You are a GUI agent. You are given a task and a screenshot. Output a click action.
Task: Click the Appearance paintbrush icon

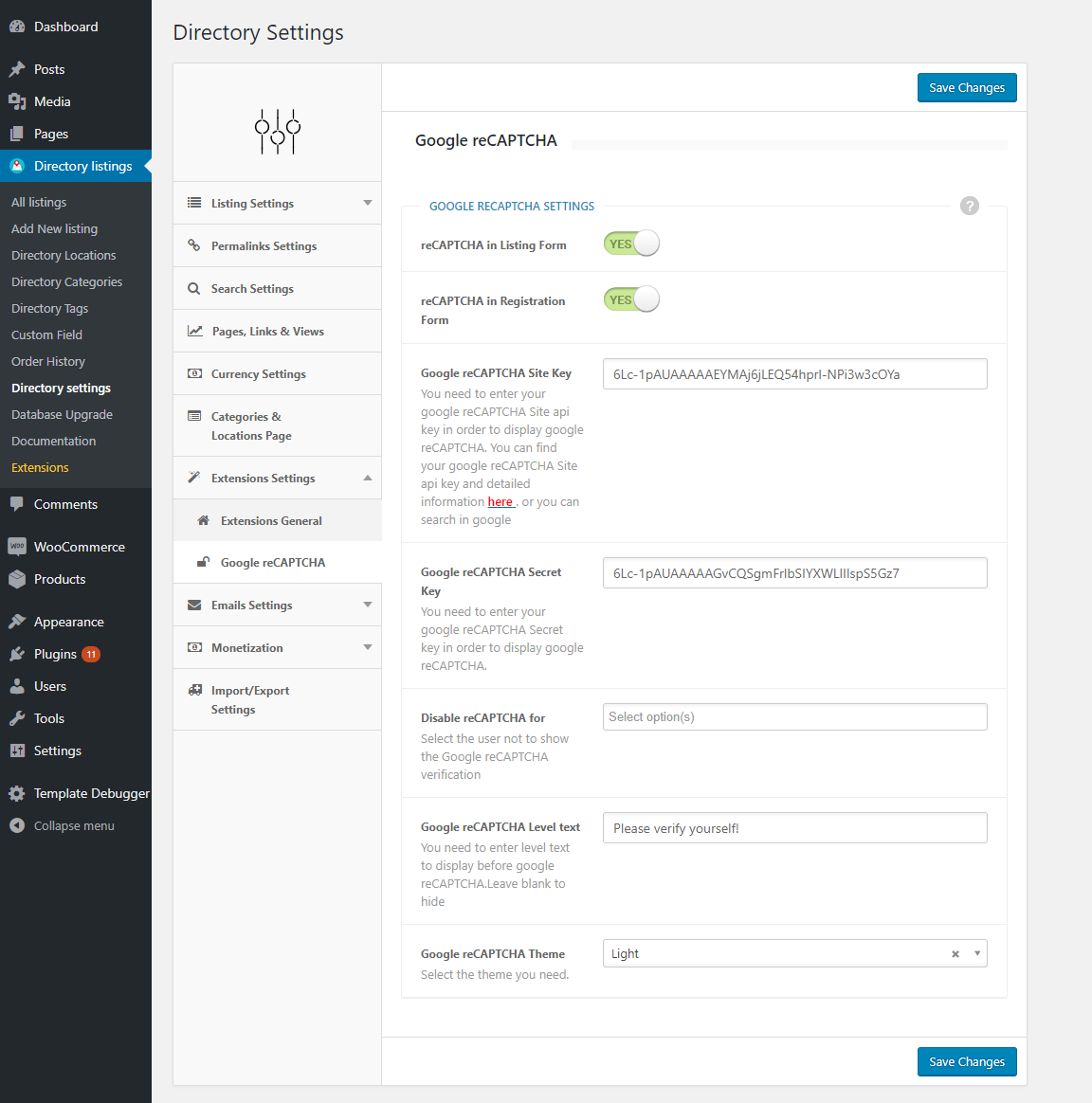pyautogui.click(x=17, y=622)
